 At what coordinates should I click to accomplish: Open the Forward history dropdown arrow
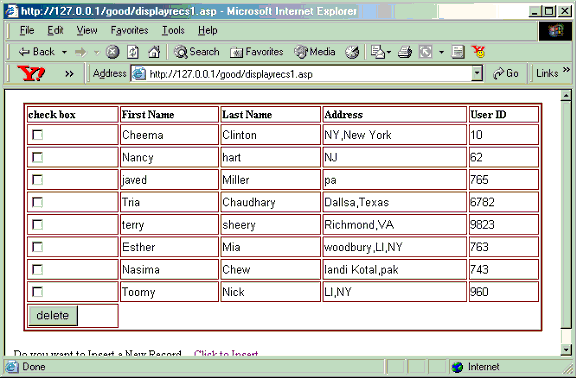point(97,52)
